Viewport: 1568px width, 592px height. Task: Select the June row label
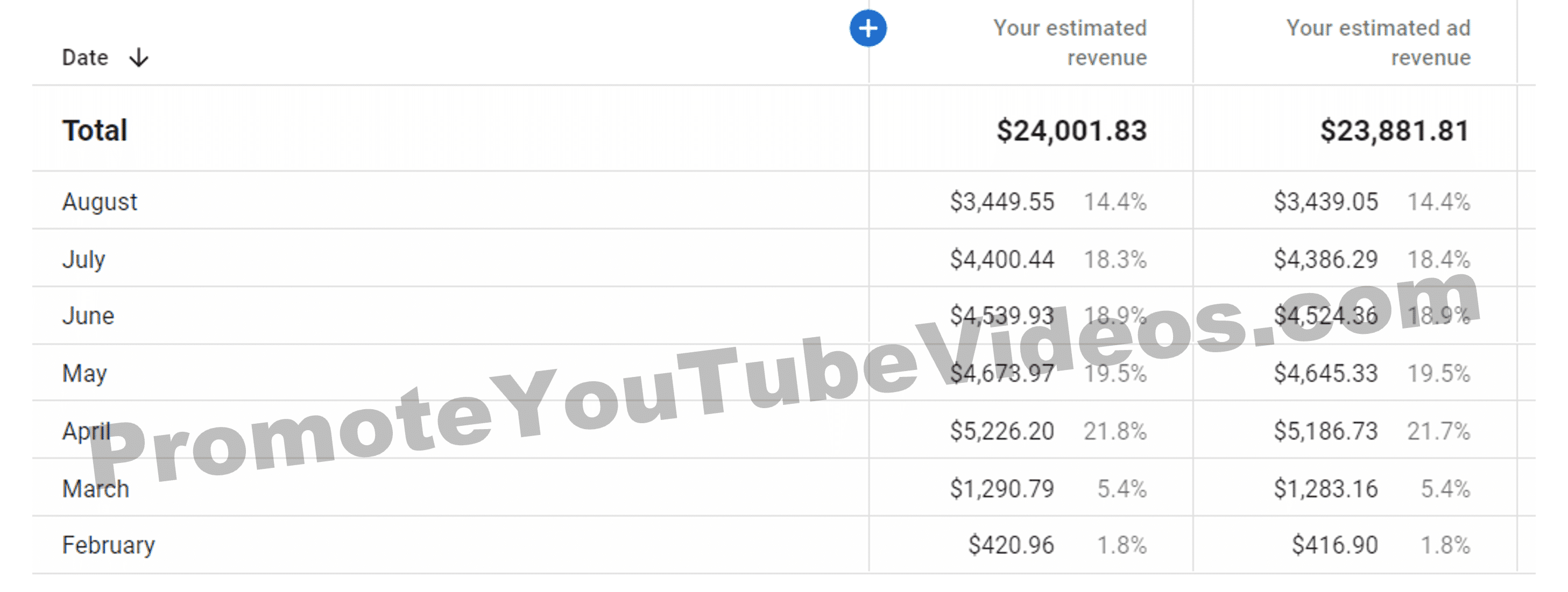coord(88,316)
